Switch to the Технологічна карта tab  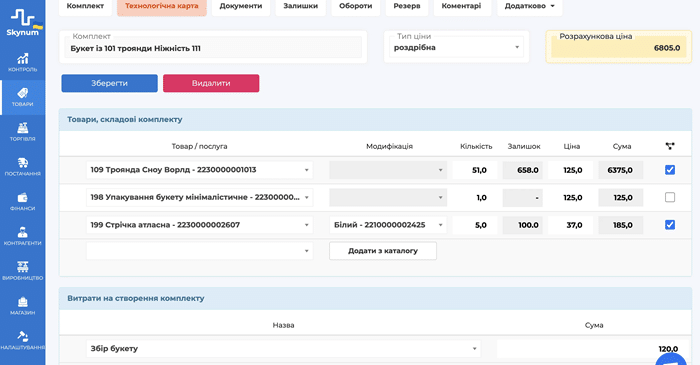(162, 6)
